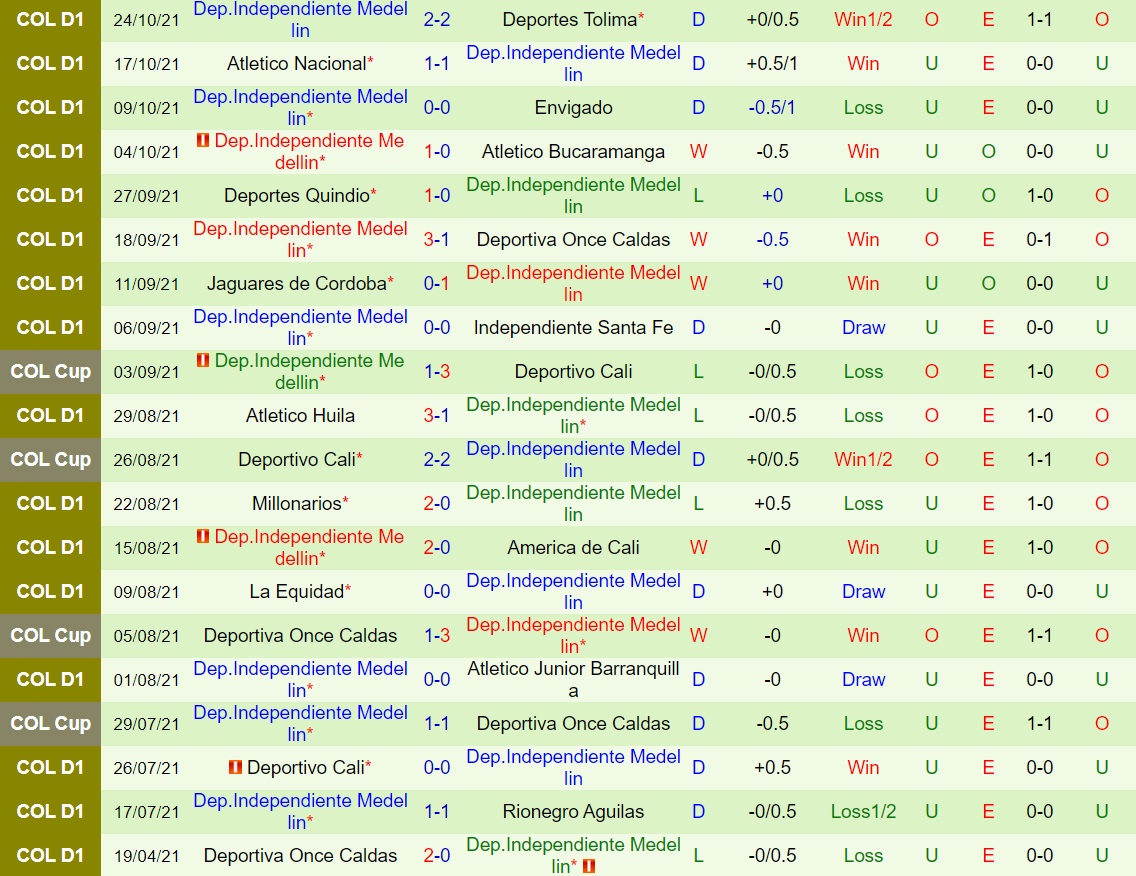Click Dep.Independiente Medellin away team on 11/09/21
The width and height of the screenshot is (1136, 876).
coord(573,283)
